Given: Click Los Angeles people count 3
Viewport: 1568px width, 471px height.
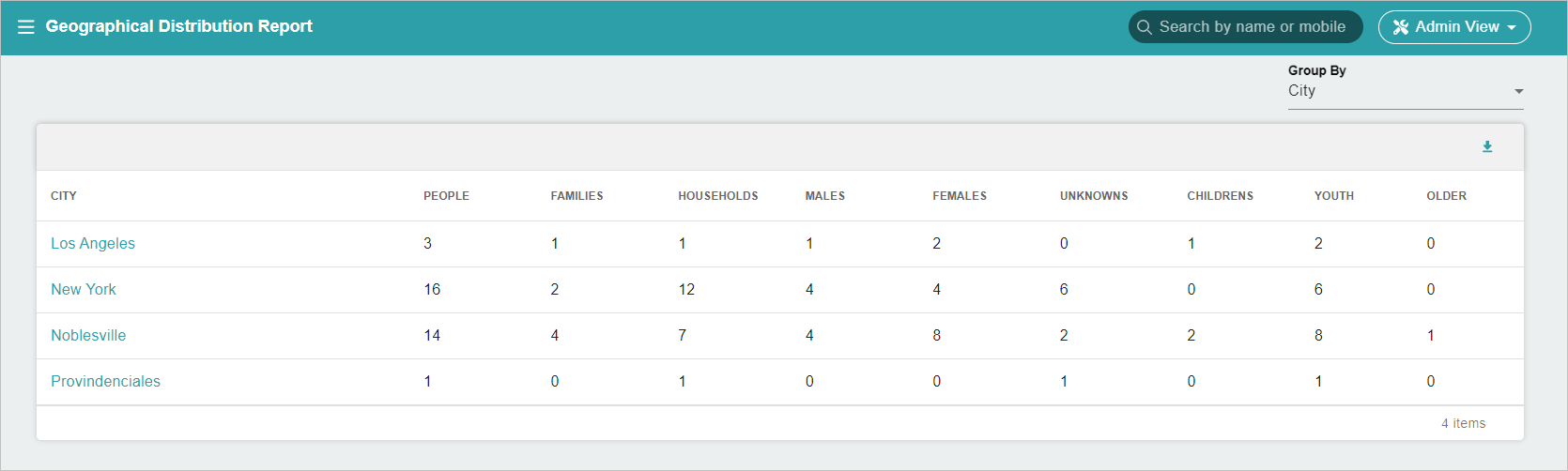Looking at the screenshot, I should point(427,243).
